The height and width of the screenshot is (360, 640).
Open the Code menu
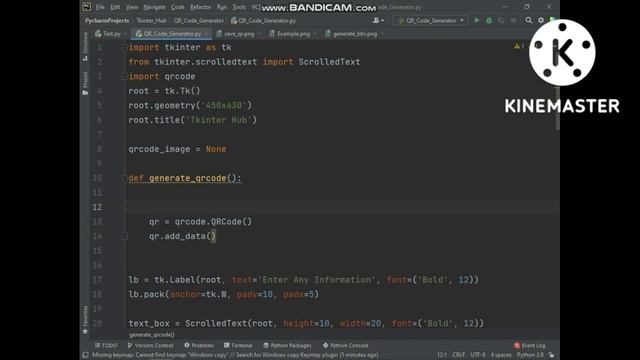click(177, 7)
